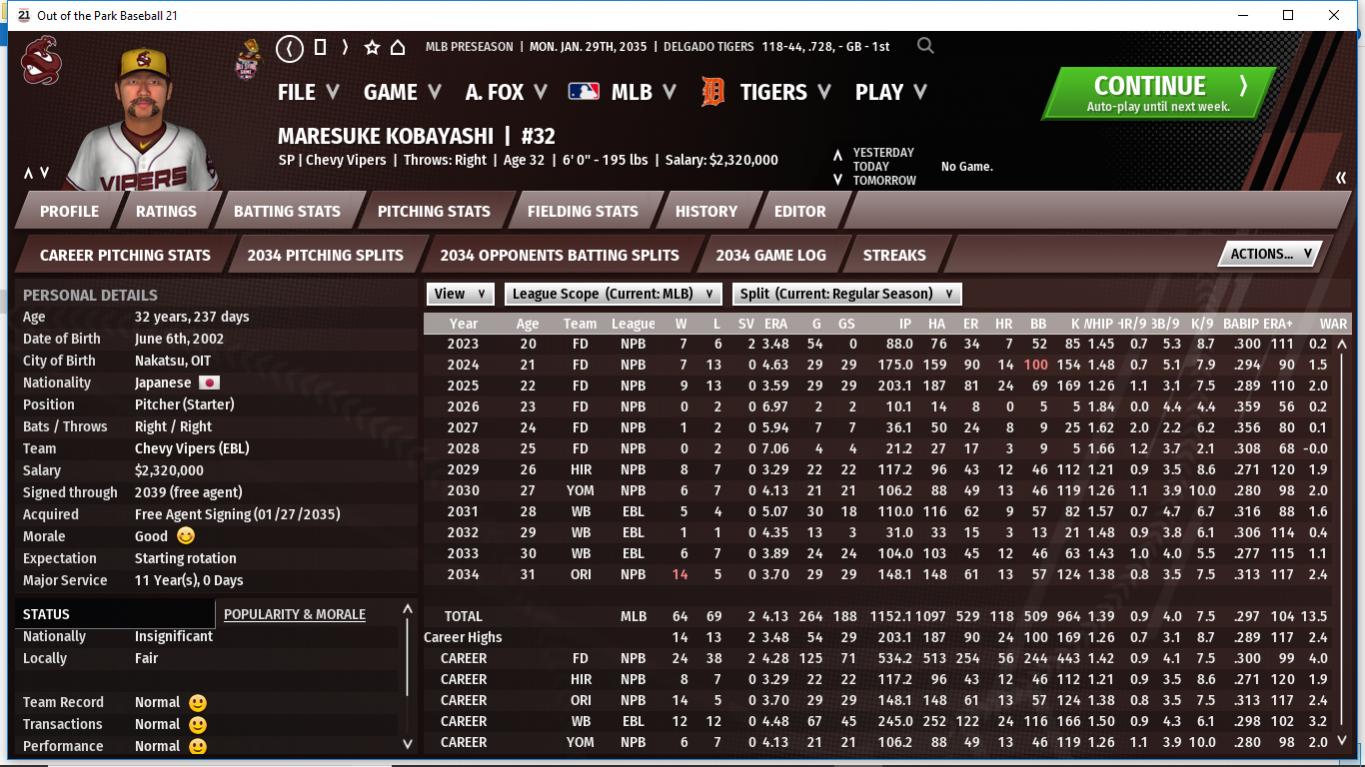This screenshot has height=767, width=1365.
Task: Open the A. FOX manager menu
Action: [x=507, y=92]
